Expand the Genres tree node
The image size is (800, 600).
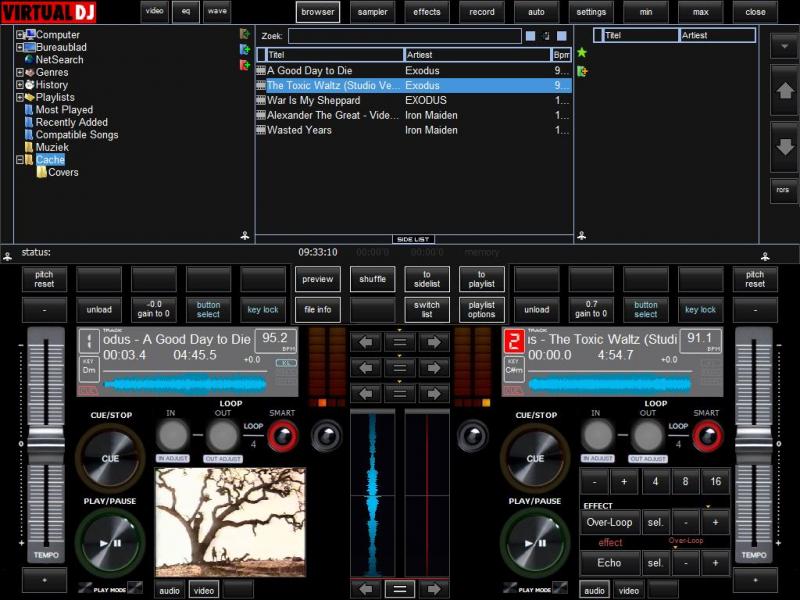[20, 72]
